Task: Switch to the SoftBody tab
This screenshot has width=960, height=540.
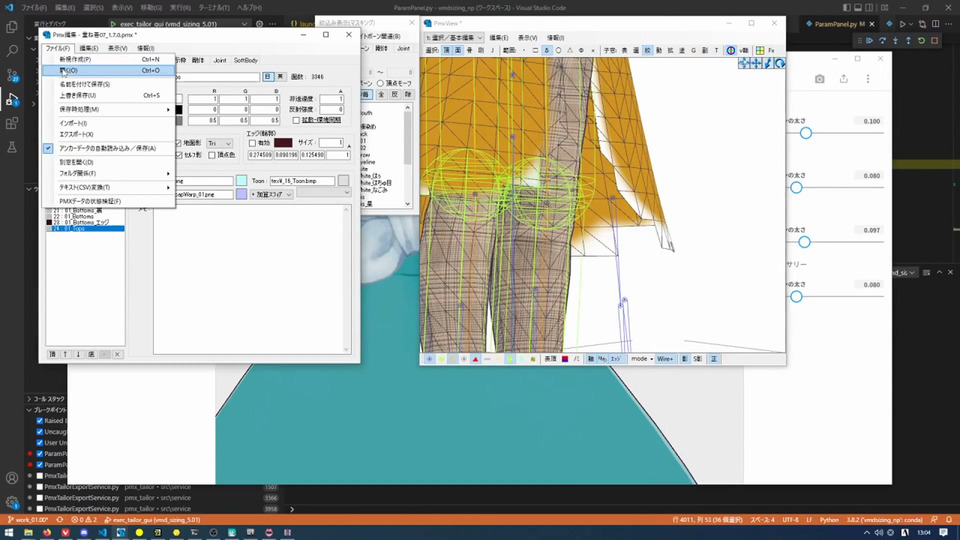Action: click(245, 60)
